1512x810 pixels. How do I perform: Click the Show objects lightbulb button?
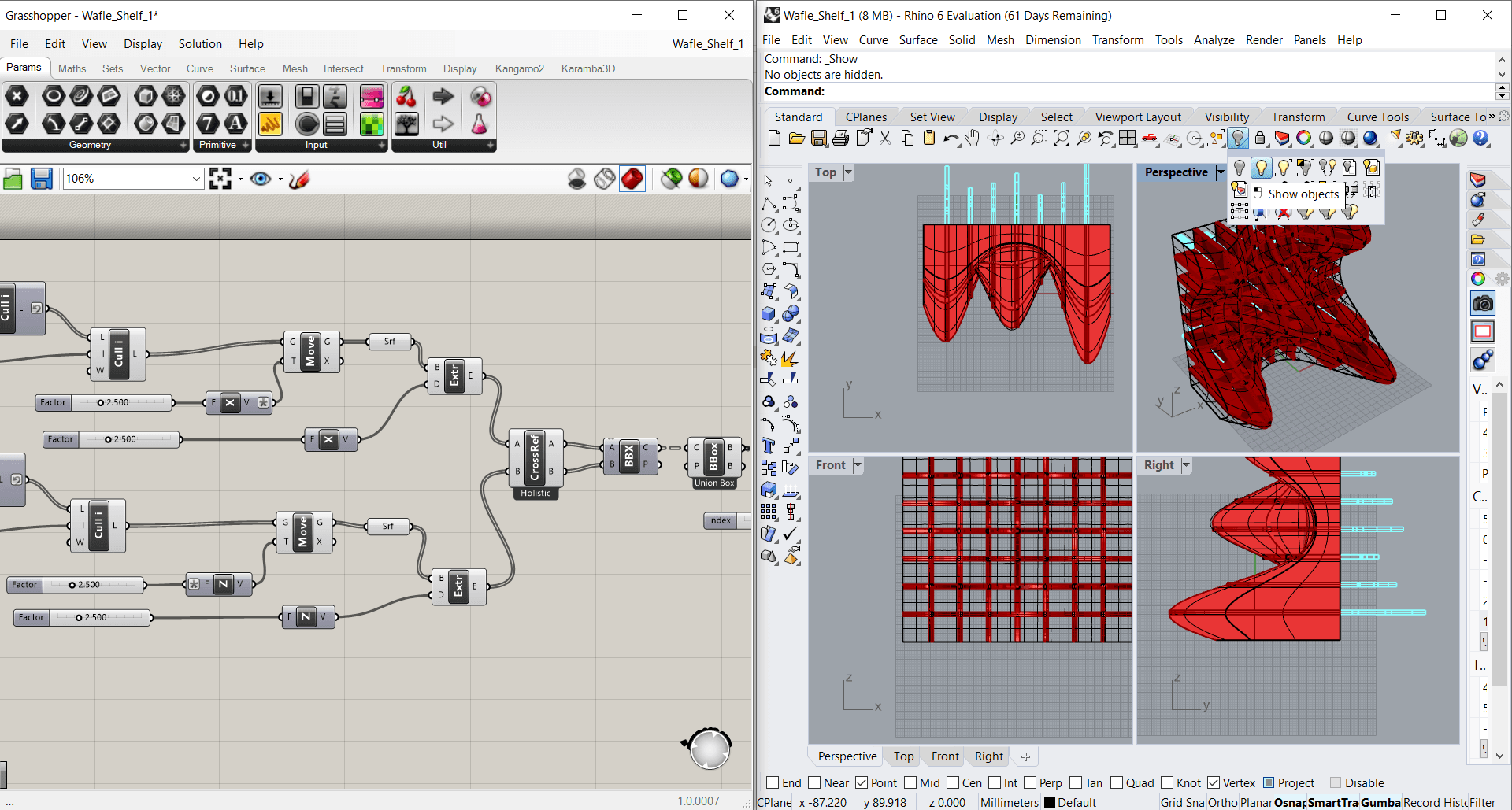coord(1262,167)
